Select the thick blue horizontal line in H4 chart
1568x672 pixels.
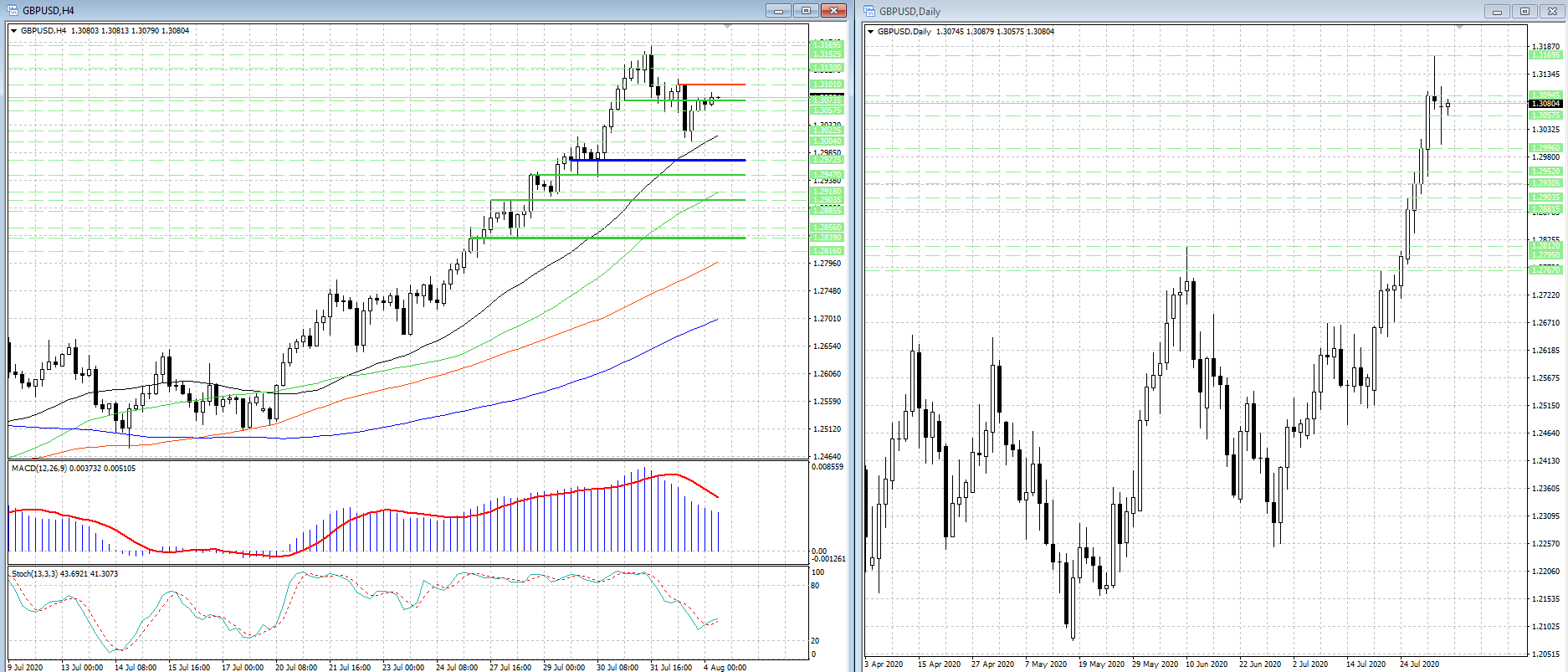[x=658, y=160]
